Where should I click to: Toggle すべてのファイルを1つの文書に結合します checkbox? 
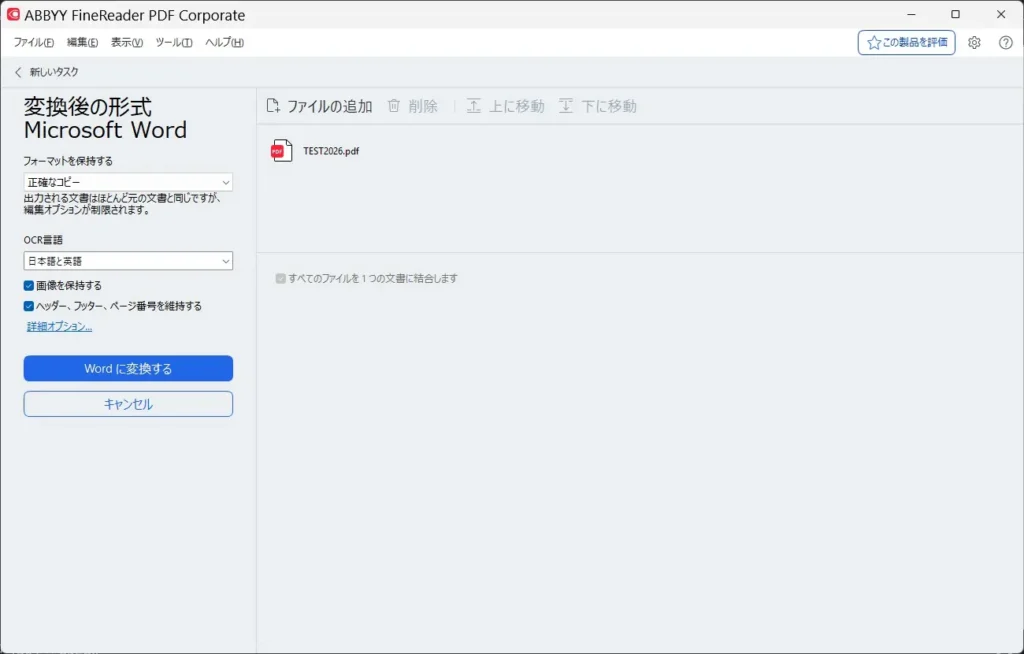281,278
